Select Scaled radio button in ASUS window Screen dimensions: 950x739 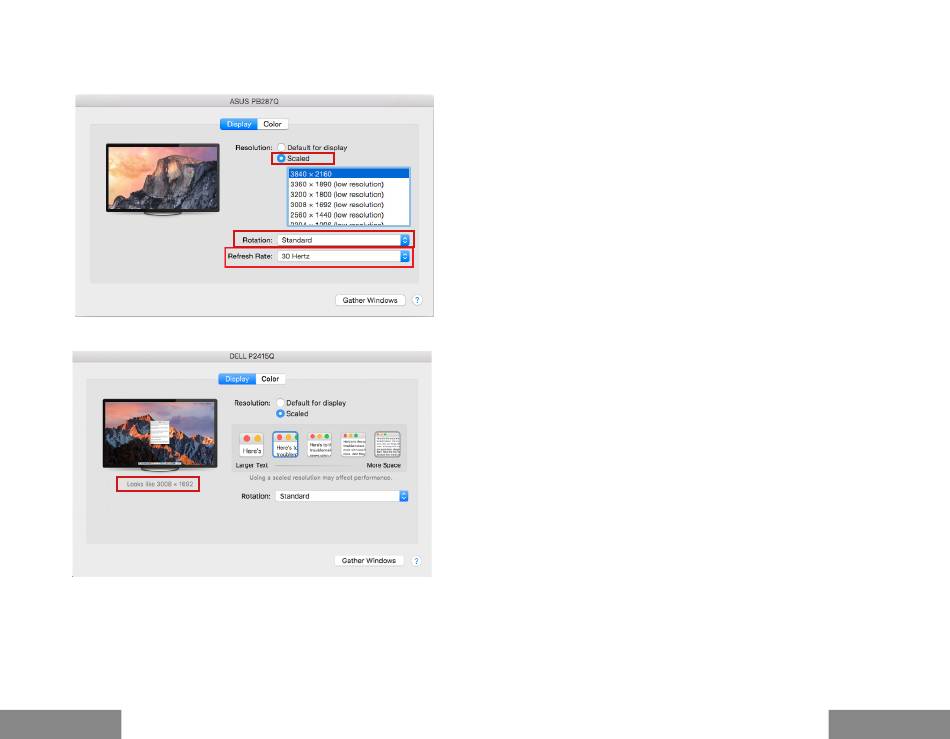(x=281, y=158)
